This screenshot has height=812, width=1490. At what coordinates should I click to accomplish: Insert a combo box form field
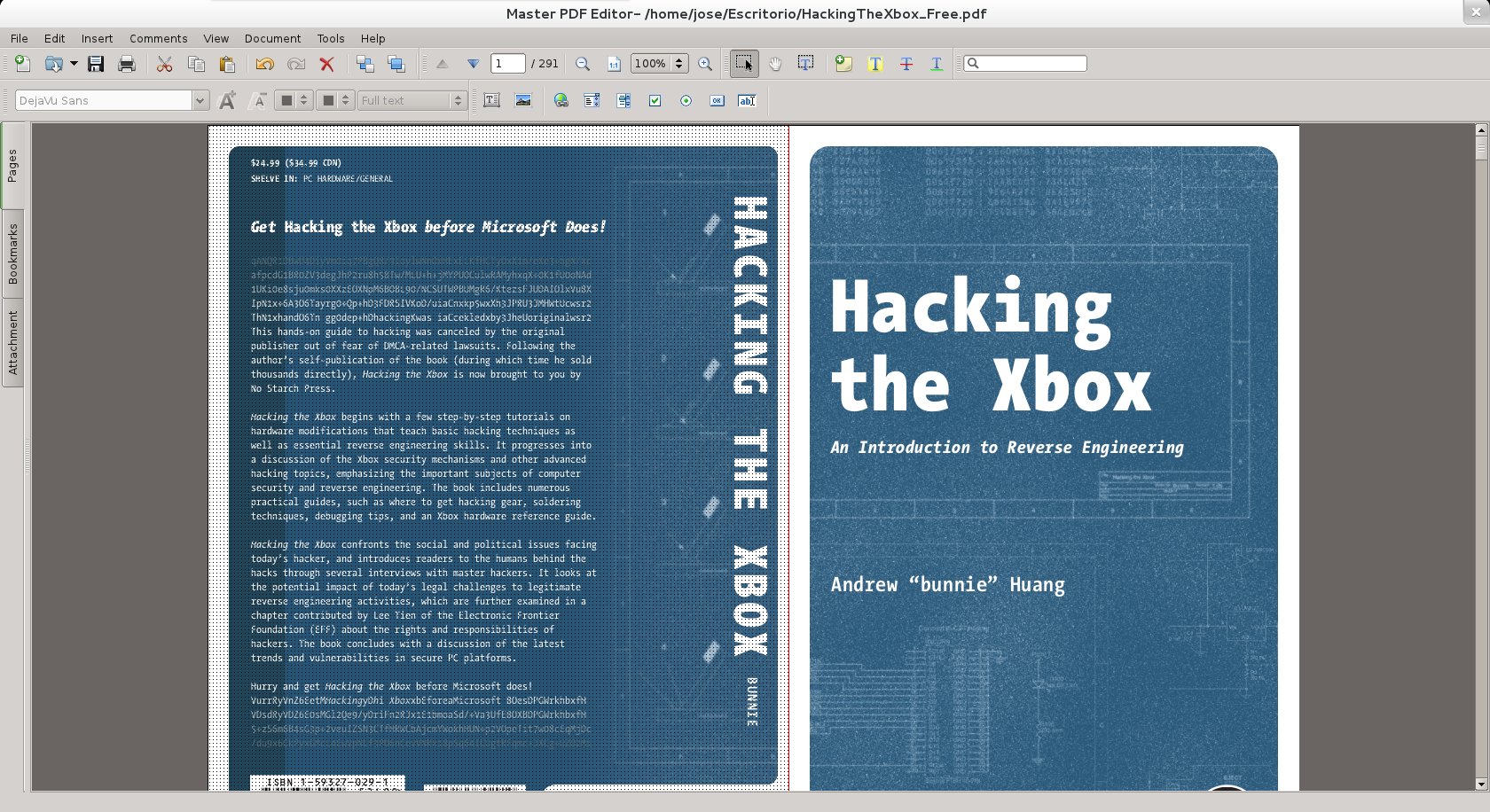[x=592, y=100]
